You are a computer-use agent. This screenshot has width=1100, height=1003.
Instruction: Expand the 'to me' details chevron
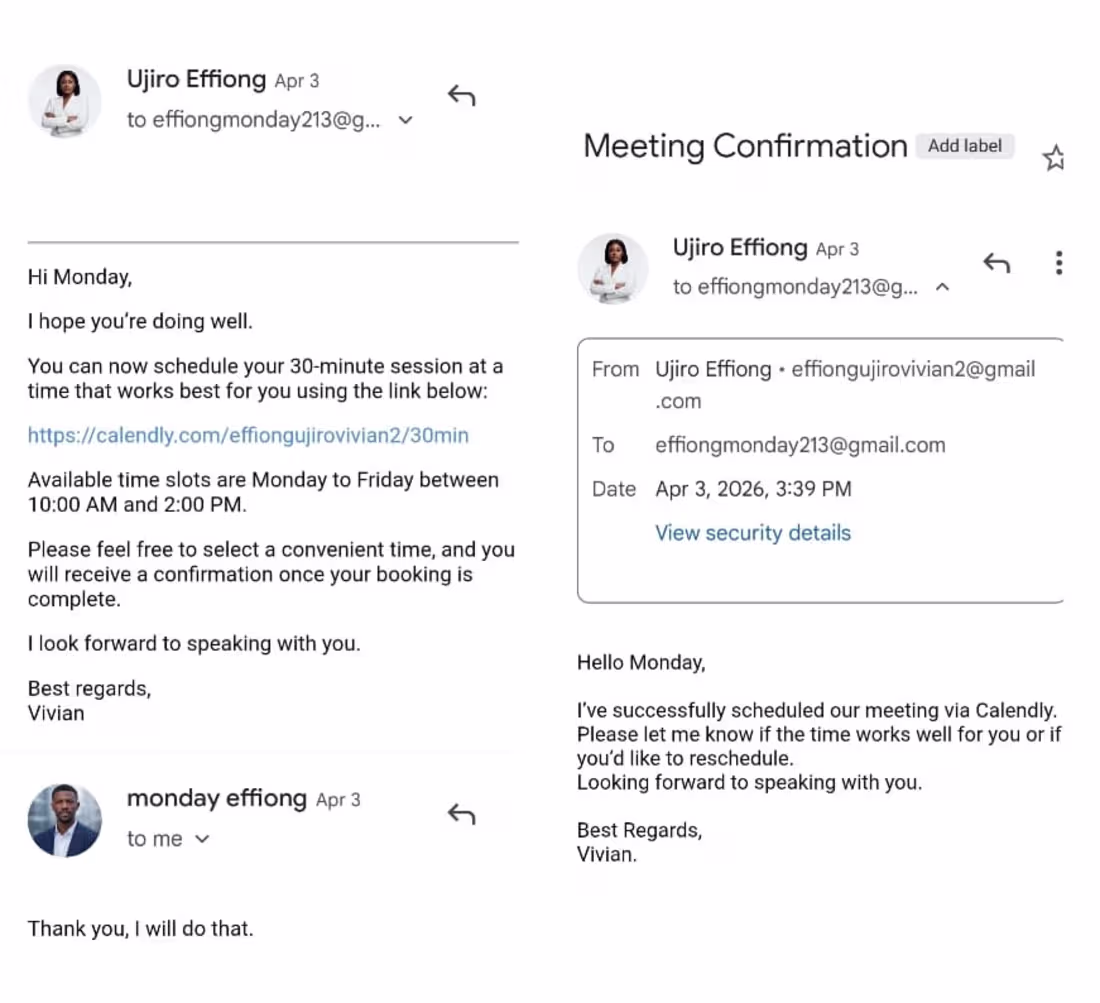pos(202,839)
